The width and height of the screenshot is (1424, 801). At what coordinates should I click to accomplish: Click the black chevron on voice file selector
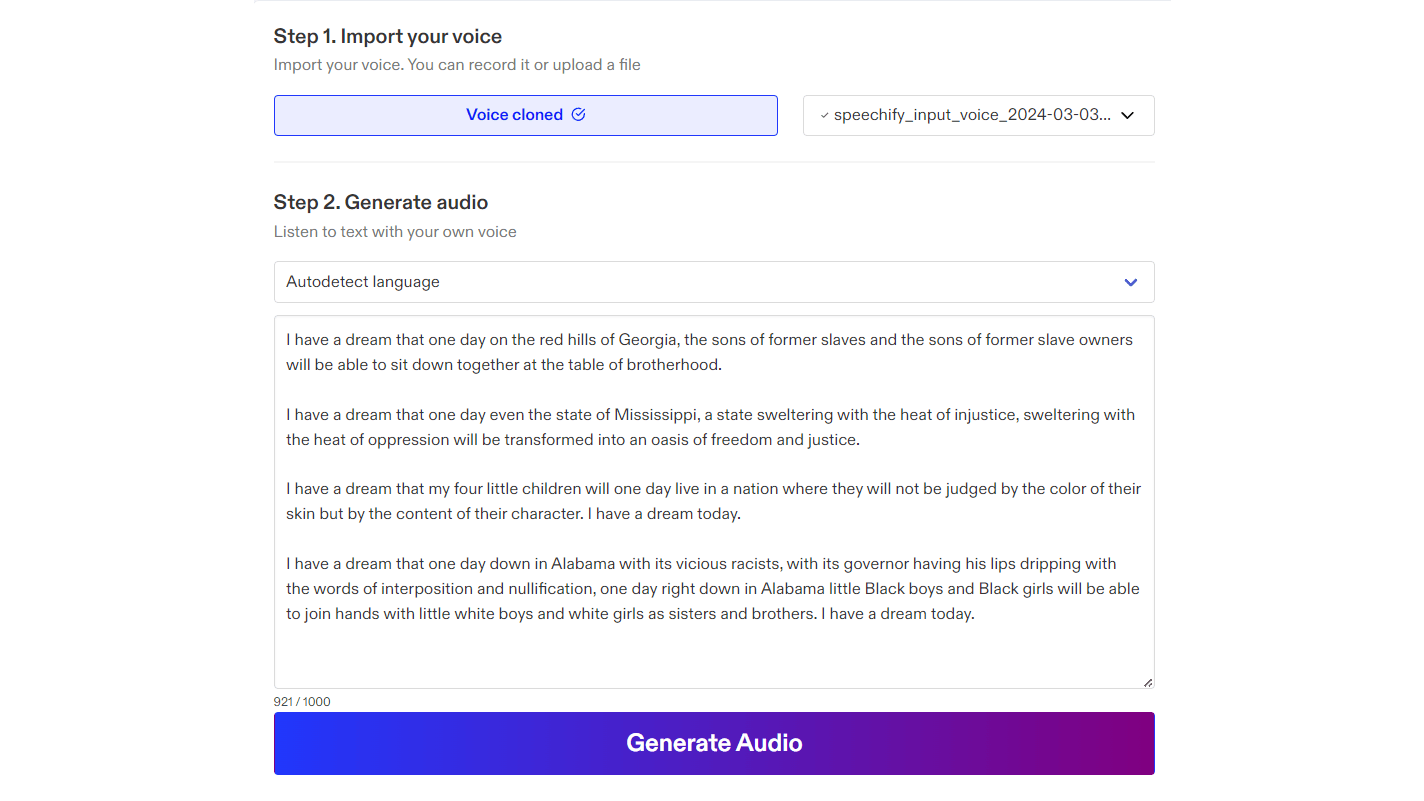(1127, 116)
